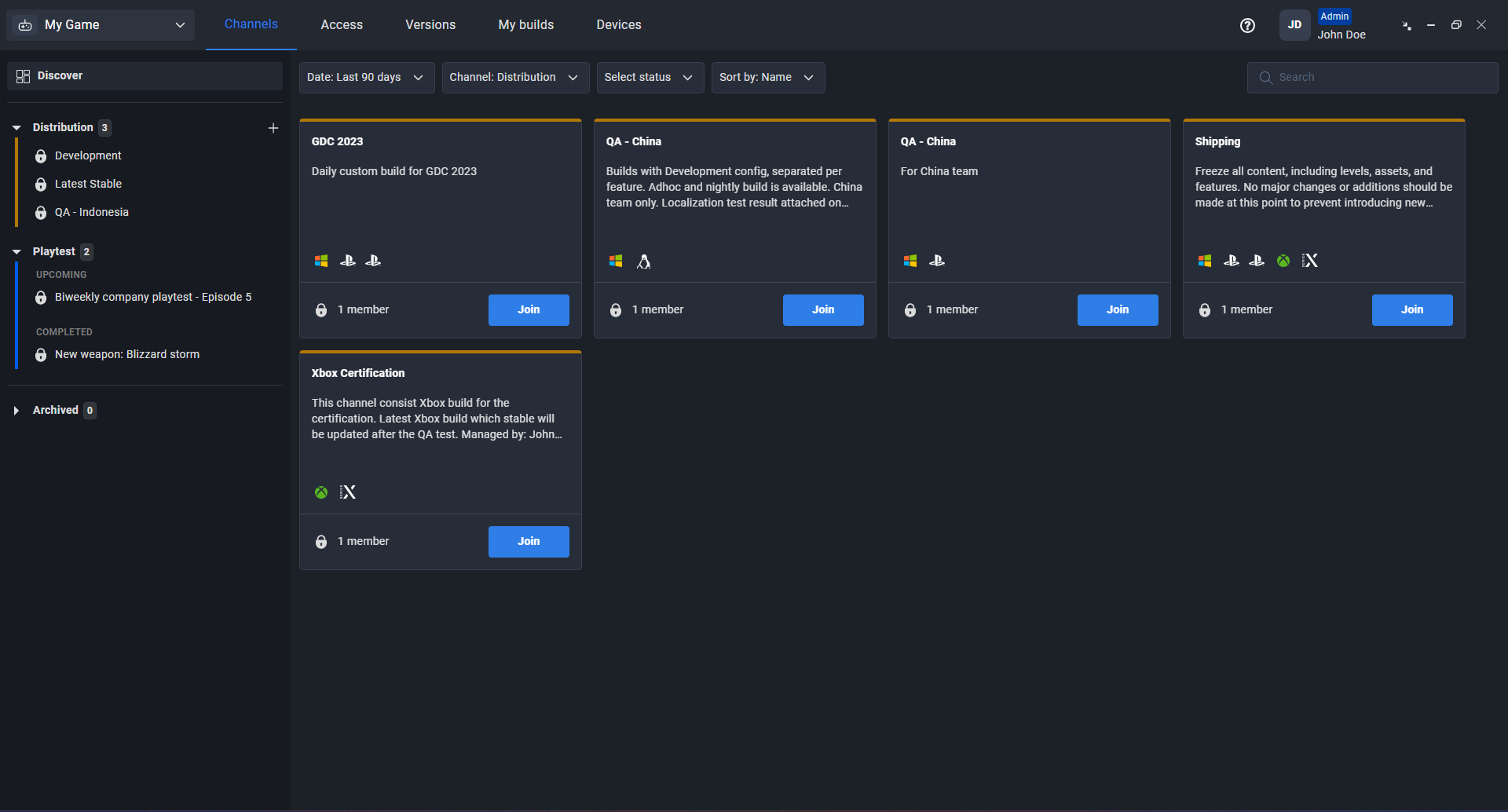Image resolution: width=1508 pixels, height=812 pixels.
Task: Click the game controller icon beside My Game
Action: [25, 25]
